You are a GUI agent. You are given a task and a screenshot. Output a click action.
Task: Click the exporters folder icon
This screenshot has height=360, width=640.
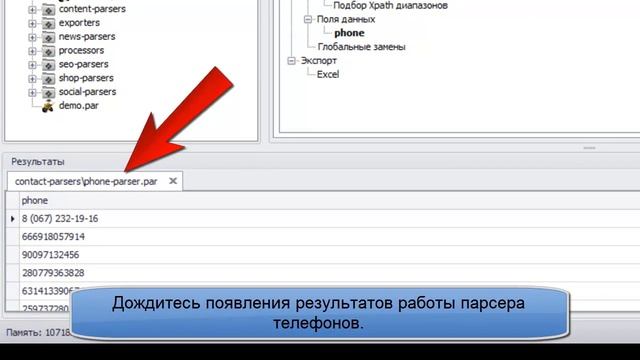pyautogui.click(x=48, y=23)
